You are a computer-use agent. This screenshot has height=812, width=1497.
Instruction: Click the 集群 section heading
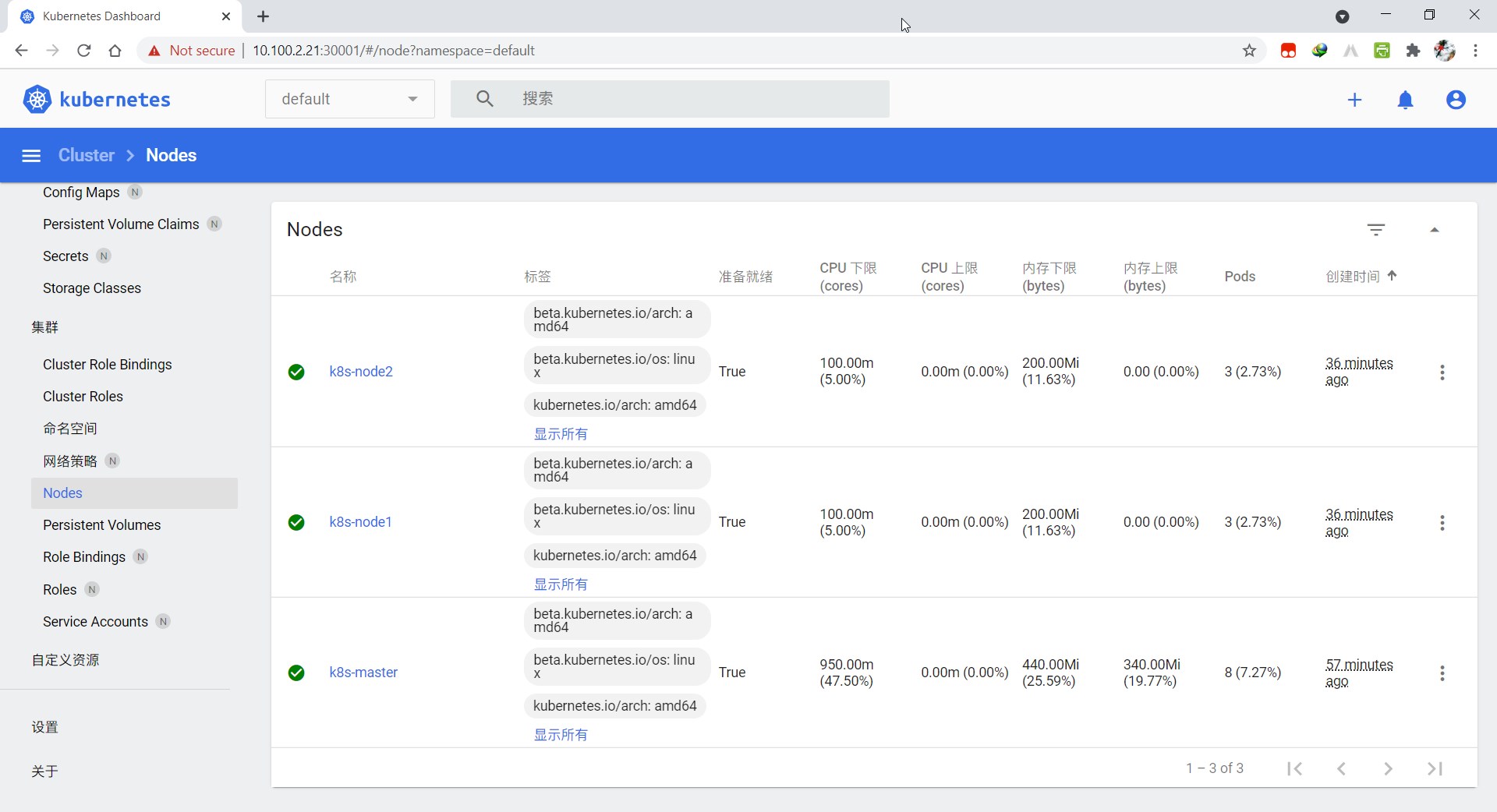pos(45,327)
